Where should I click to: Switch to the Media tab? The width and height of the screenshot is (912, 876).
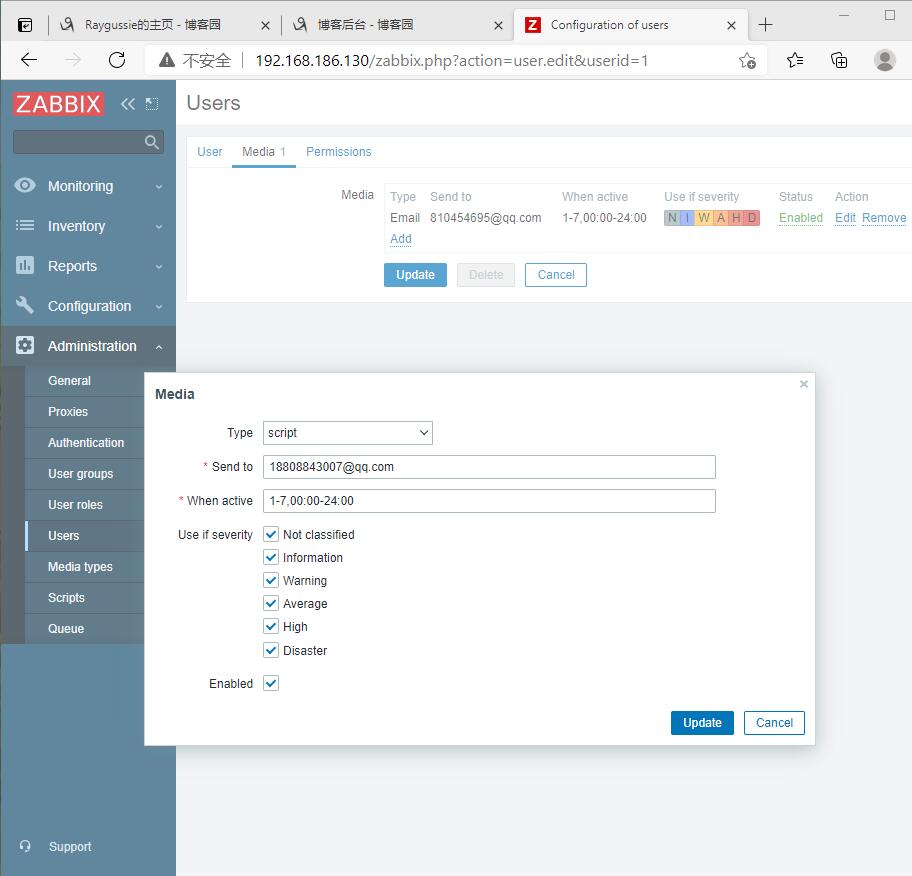coord(263,152)
